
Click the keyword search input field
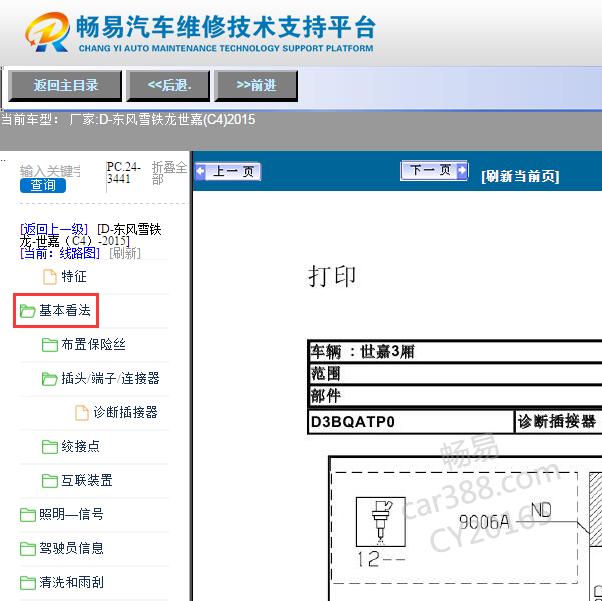pyautogui.click(x=50, y=171)
